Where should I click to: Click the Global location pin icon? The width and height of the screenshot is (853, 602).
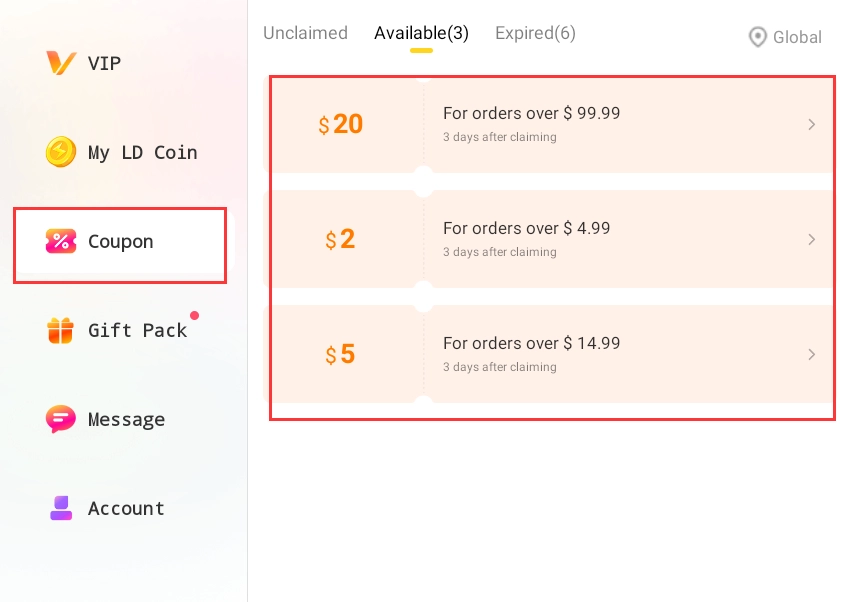pyautogui.click(x=757, y=37)
